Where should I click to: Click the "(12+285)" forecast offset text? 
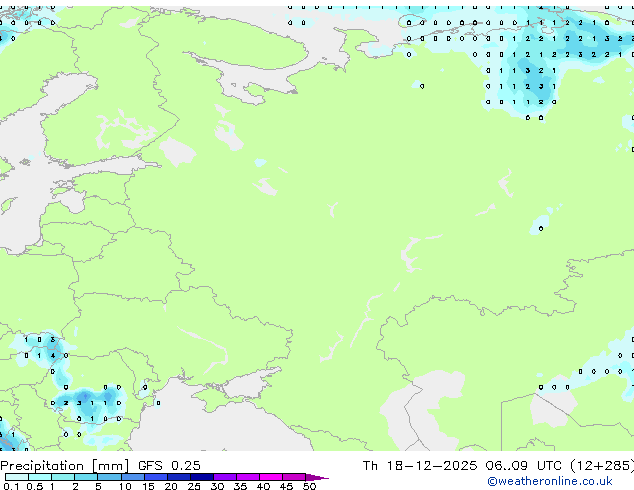pyautogui.click(x=602, y=466)
